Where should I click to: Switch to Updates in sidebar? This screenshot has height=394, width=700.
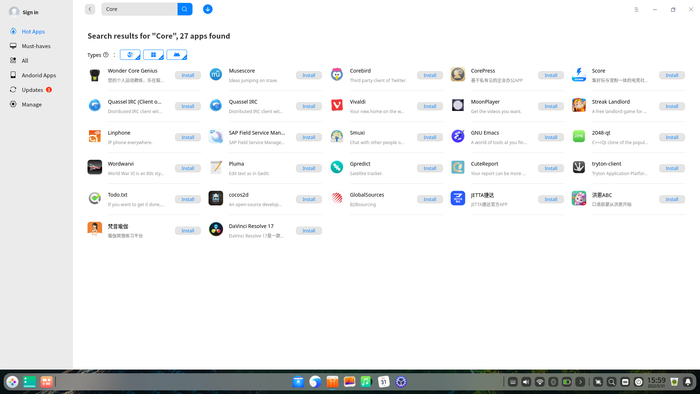tap(33, 90)
